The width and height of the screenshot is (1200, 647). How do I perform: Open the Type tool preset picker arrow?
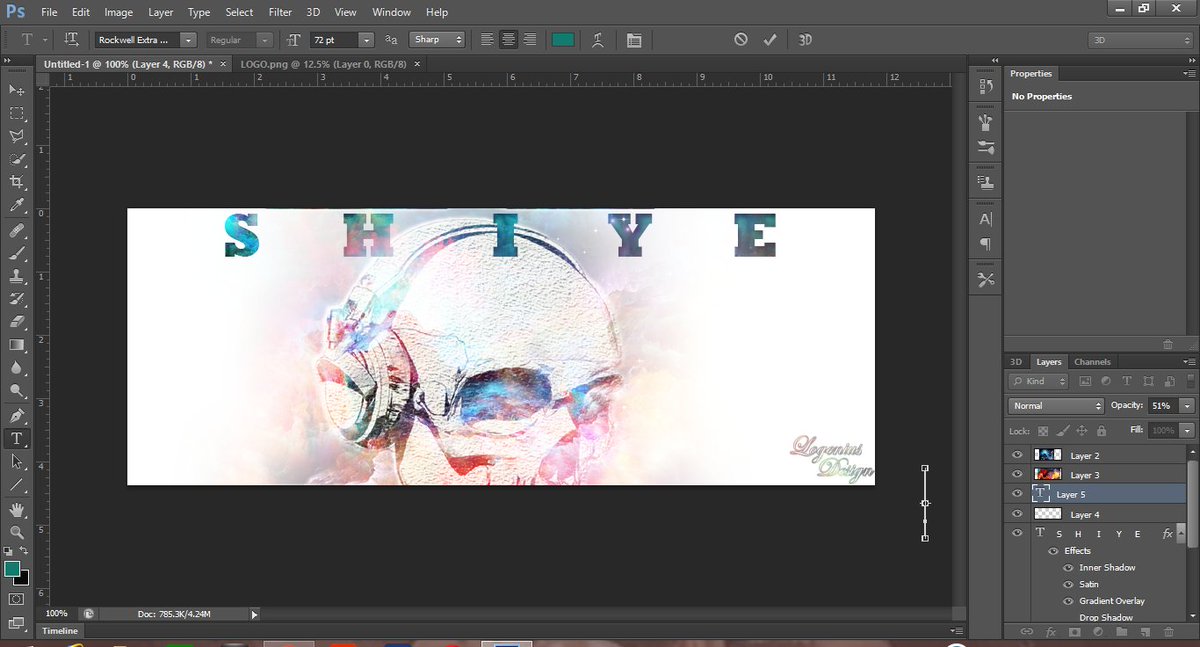pos(44,41)
